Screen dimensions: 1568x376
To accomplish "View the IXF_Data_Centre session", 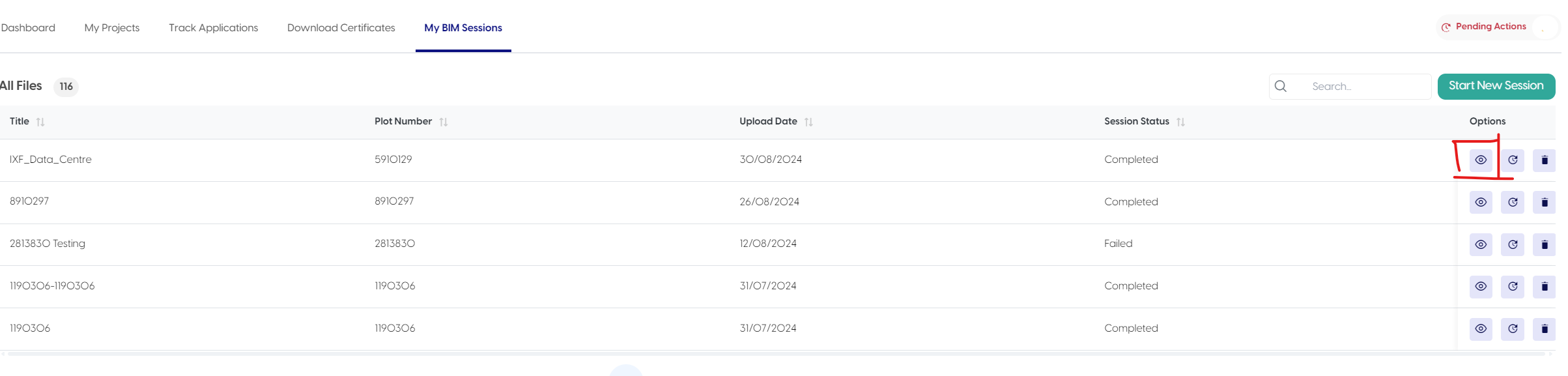I will click(x=1480, y=160).
